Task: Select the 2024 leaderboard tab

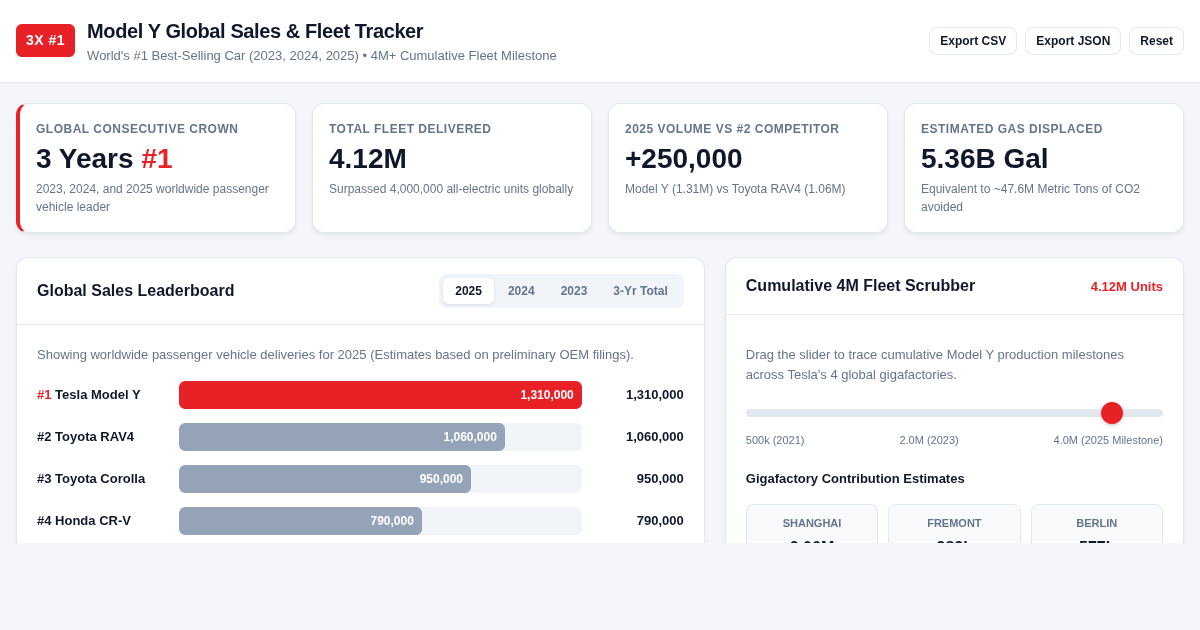Action: [521, 291]
